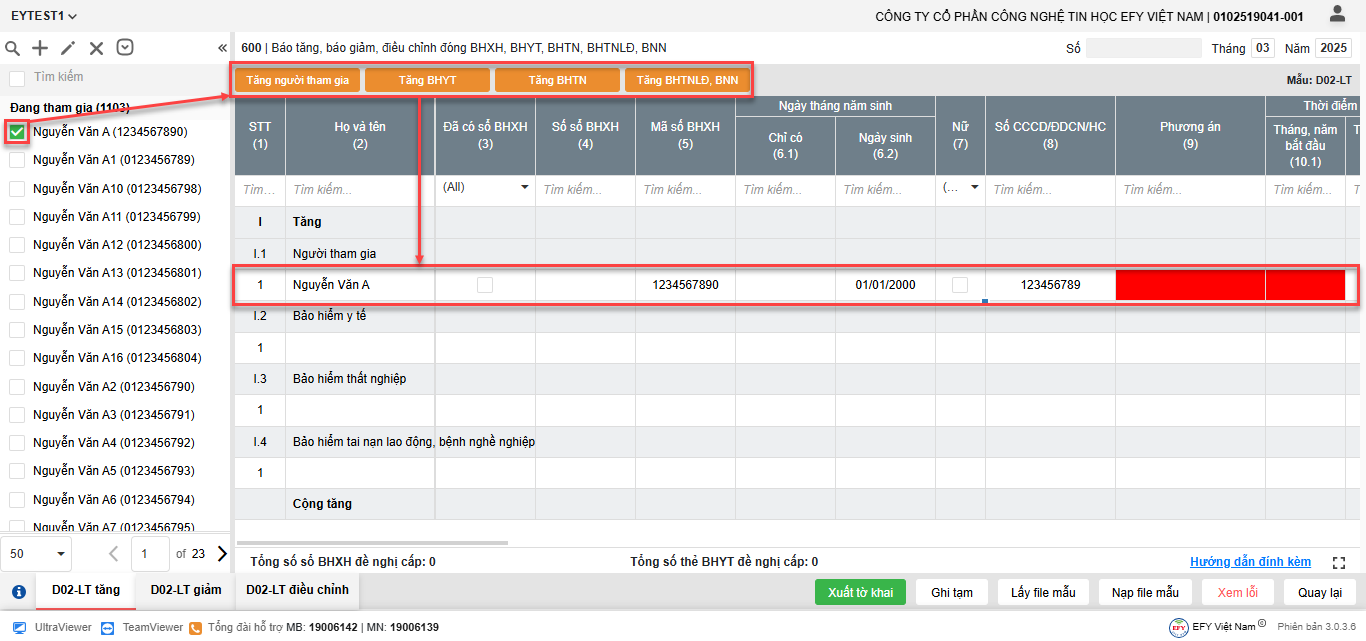The height and width of the screenshot is (641, 1366).
Task: Collapse the employee list panel with double chevron
Action: [222, 48]
